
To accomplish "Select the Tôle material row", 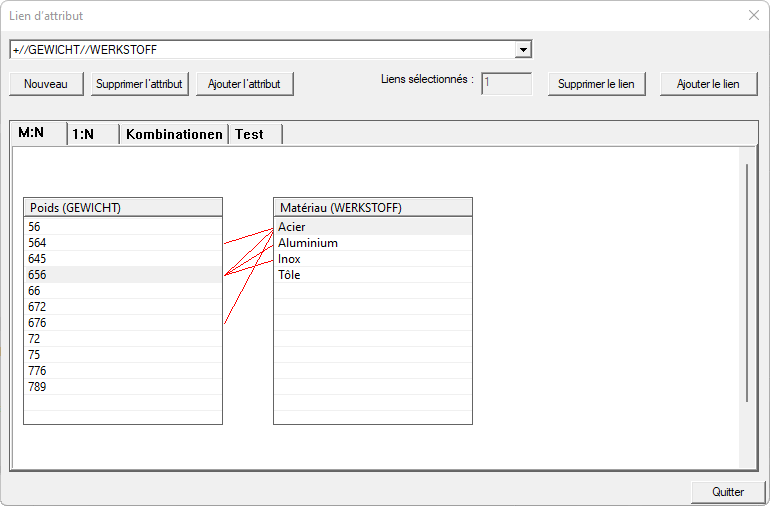I will [x=373, y=275].
